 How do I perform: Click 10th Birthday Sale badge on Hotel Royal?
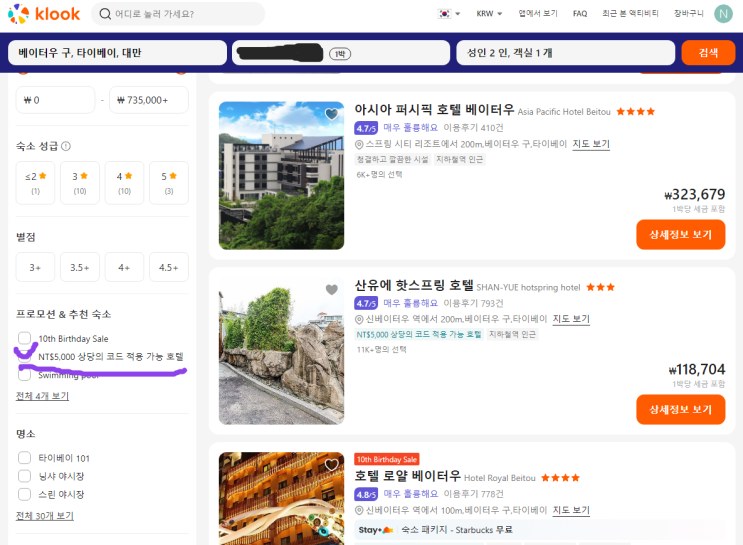point(387,459)
